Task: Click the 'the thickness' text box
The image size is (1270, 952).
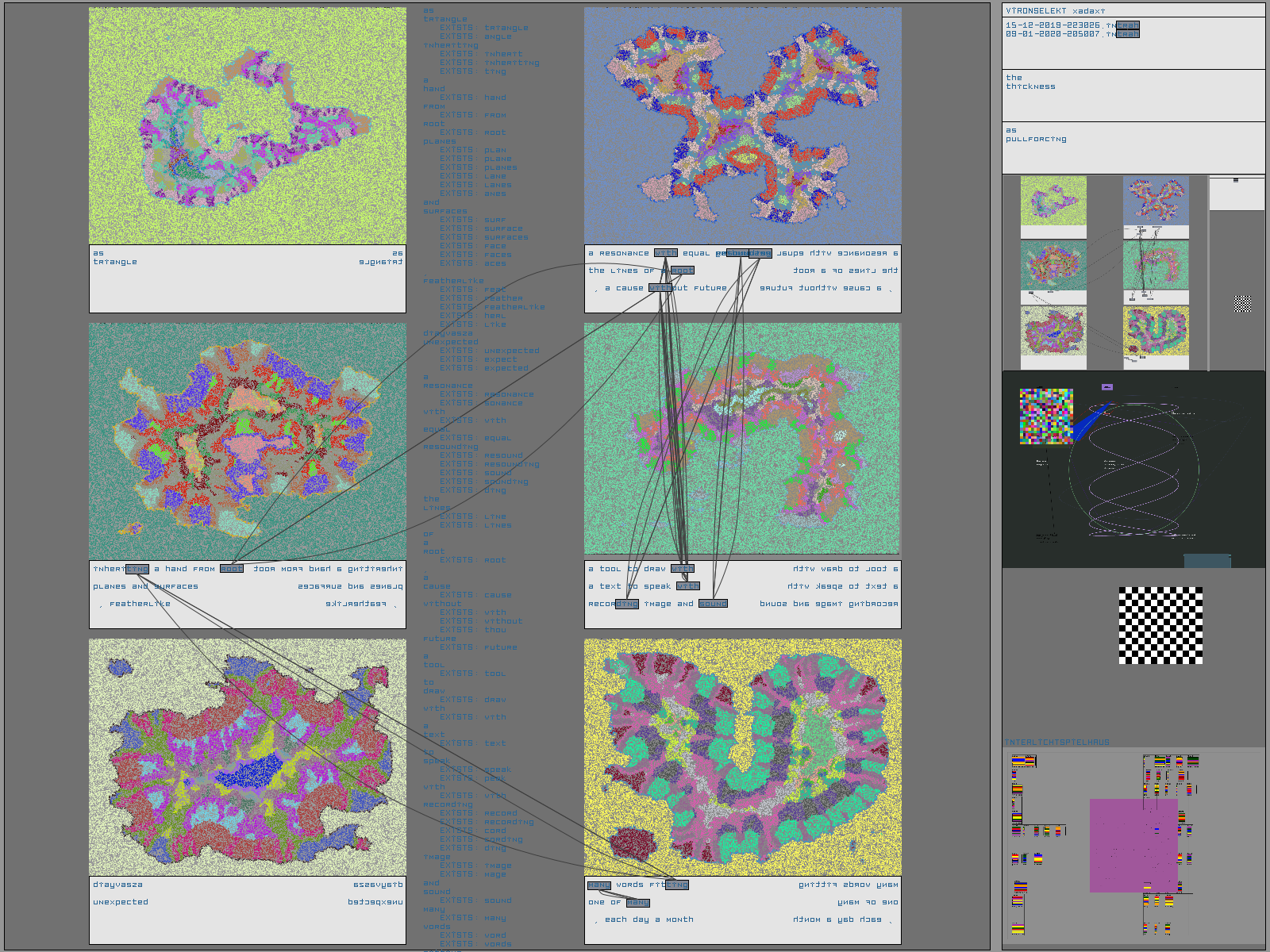Action: point(1133,95)
